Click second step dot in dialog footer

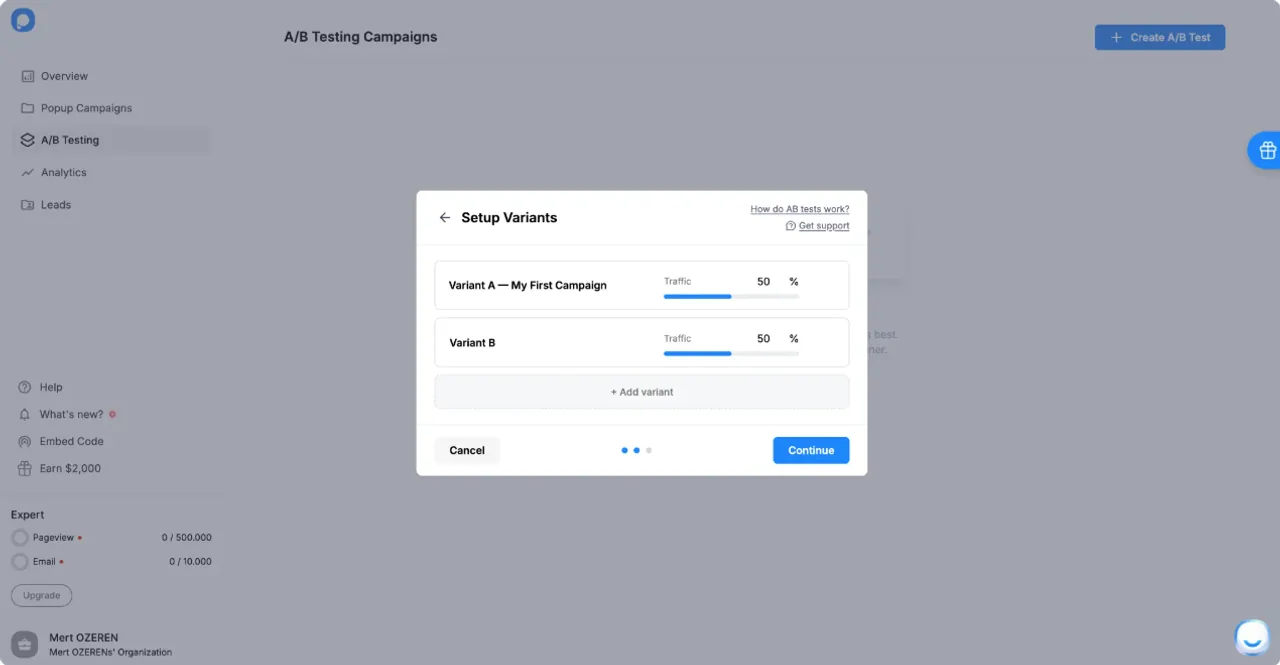coord(637,450)
